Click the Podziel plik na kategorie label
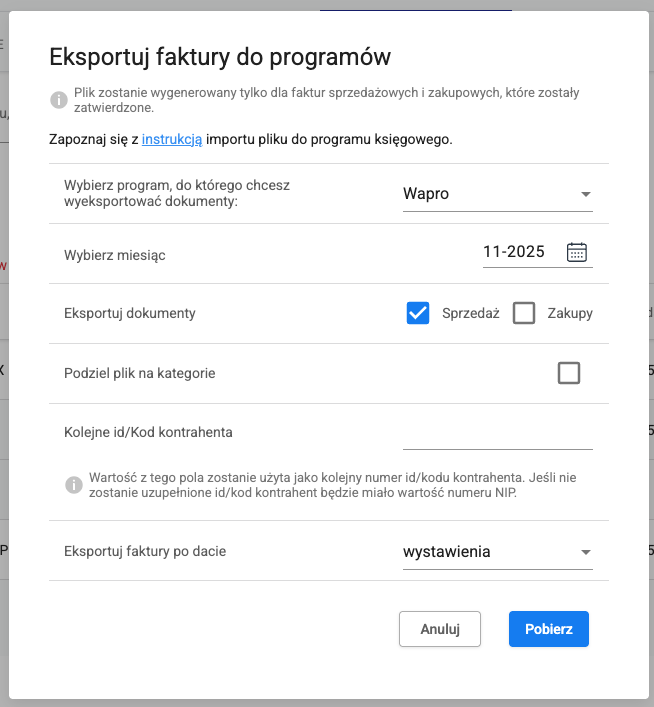The image size is (654, 707). point(140,373)
